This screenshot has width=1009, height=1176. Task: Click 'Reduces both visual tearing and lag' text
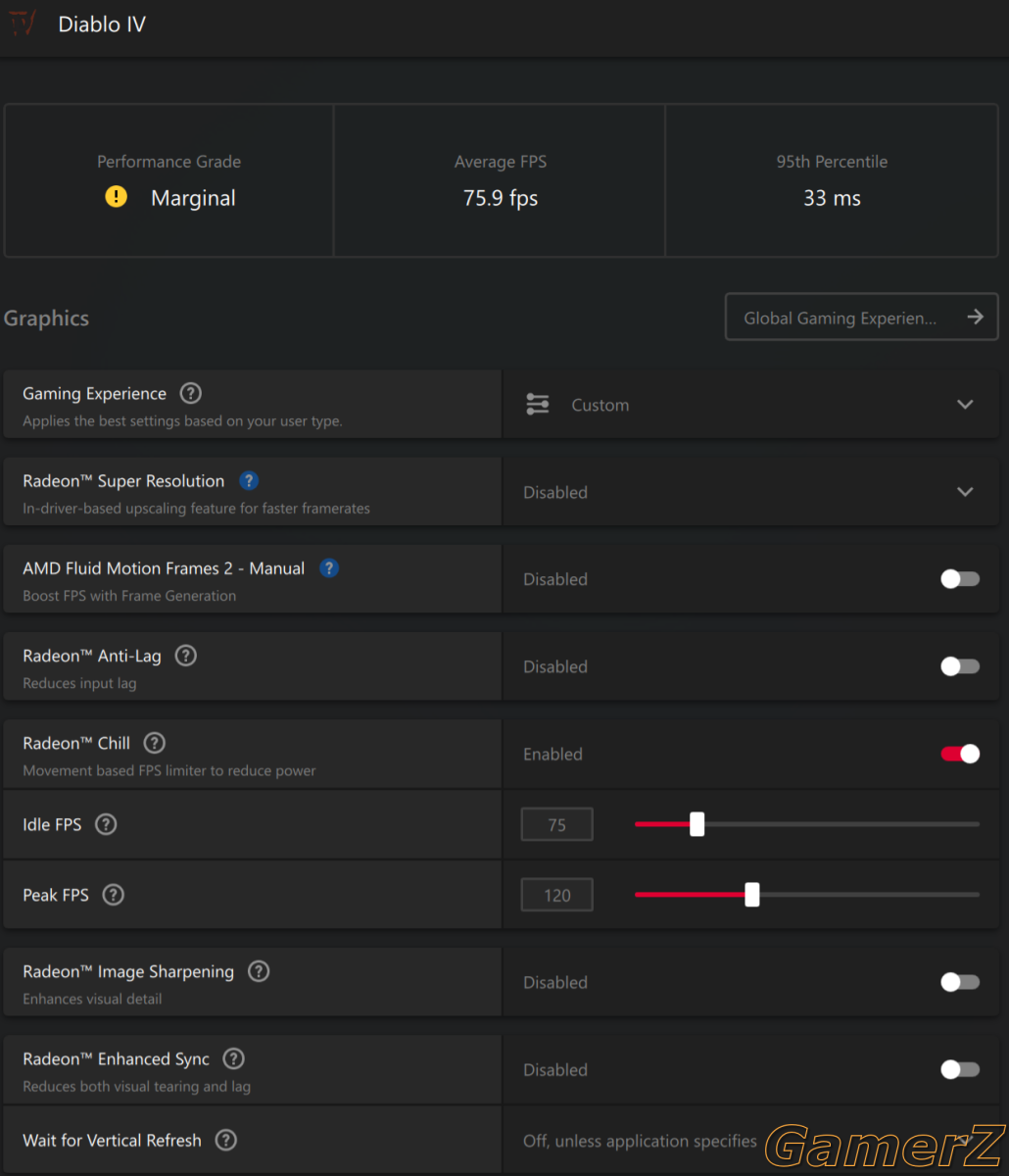[x=136, y=1087]
